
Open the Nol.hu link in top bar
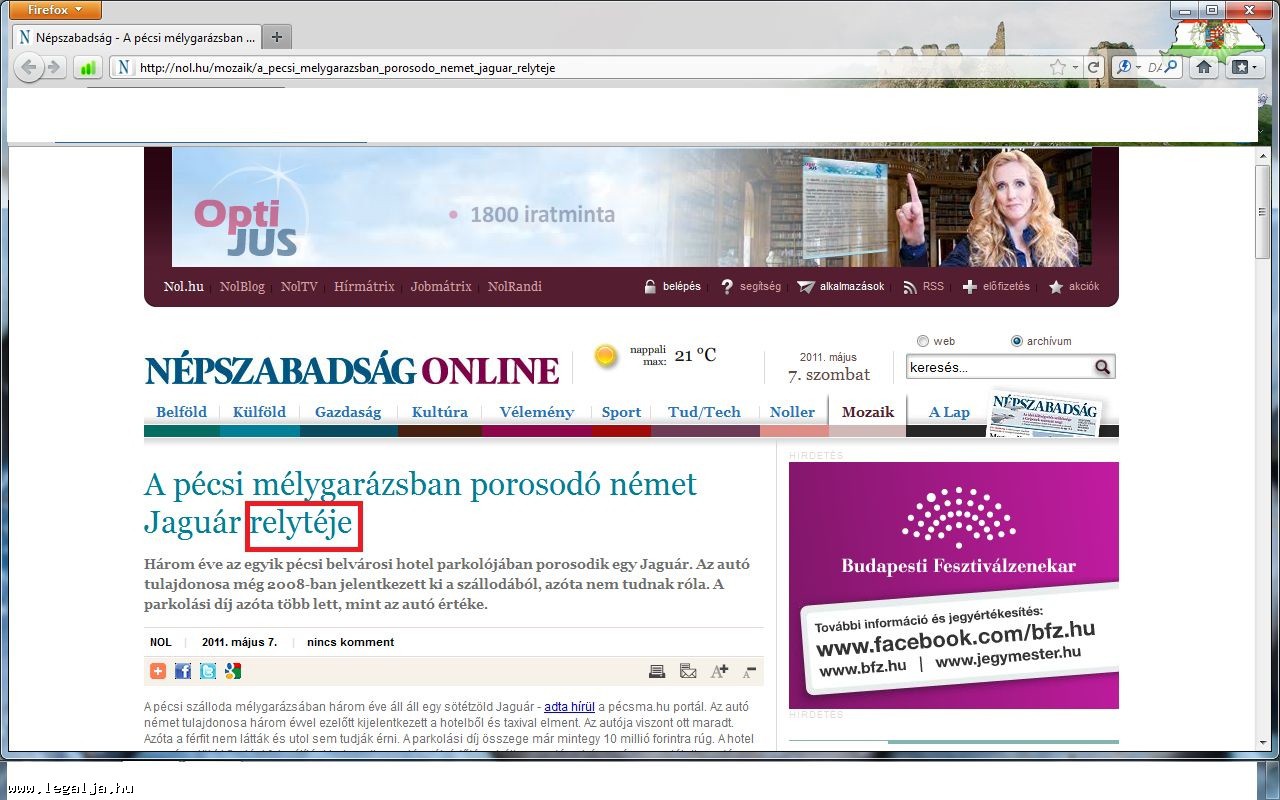click(184, 287)
